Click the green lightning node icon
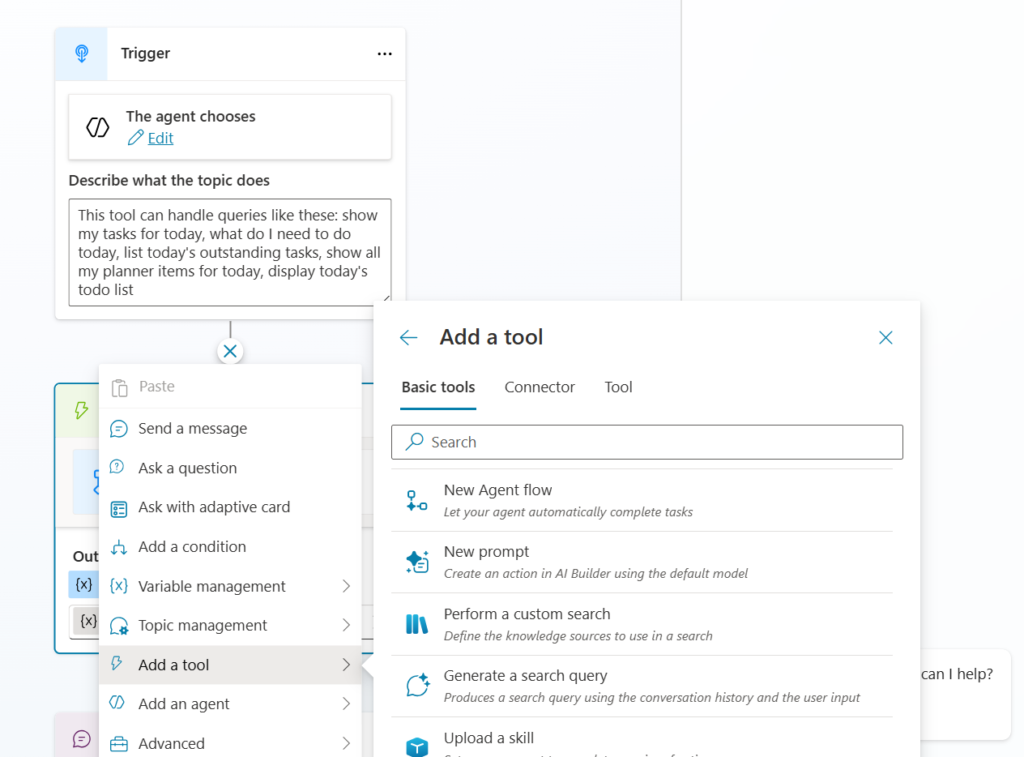This screenshot has width=1024, height=757. [81, 410]
